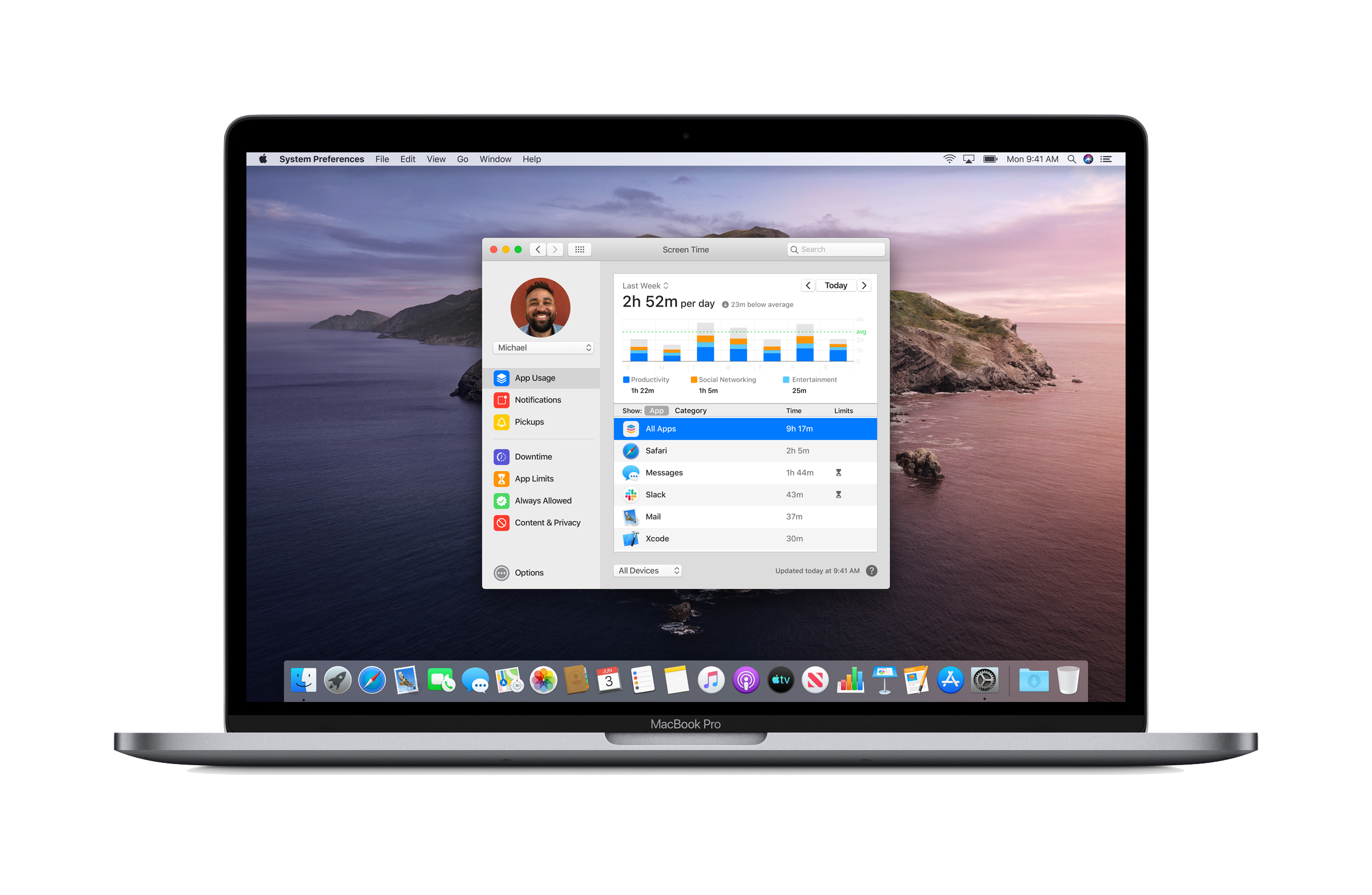The width and height of the screenshot is (1372, 895).
Task: Change the Last Week period dropdown
Action: click(645, 286)
